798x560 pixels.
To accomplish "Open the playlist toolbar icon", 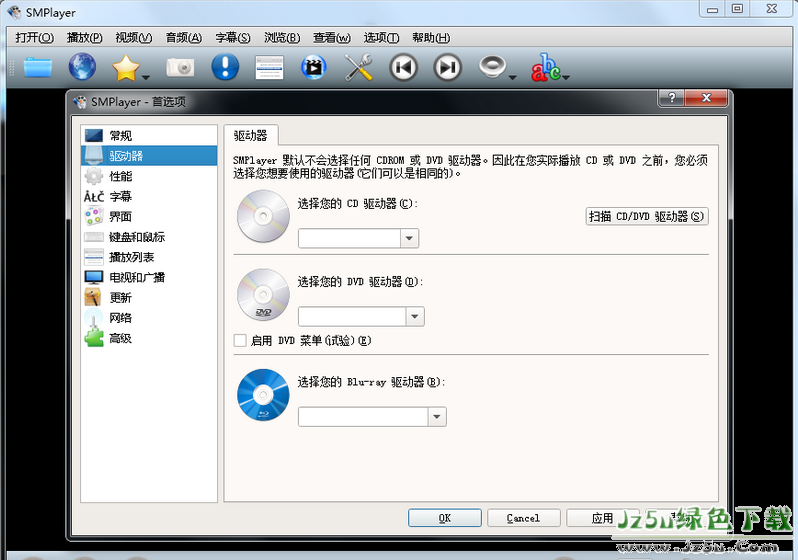I will pos(269,68).
